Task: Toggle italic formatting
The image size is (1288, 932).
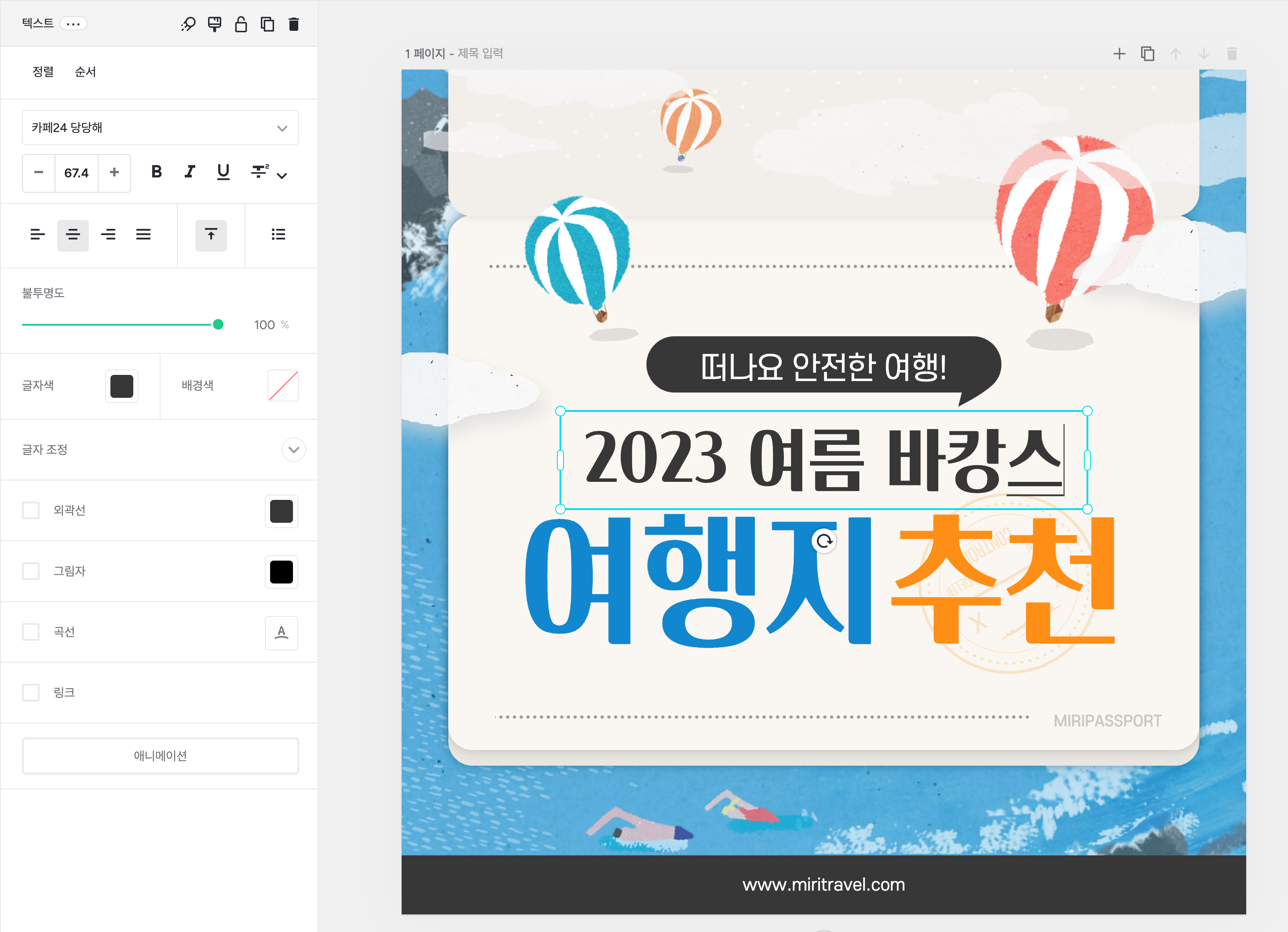Action: pos(190,172)
